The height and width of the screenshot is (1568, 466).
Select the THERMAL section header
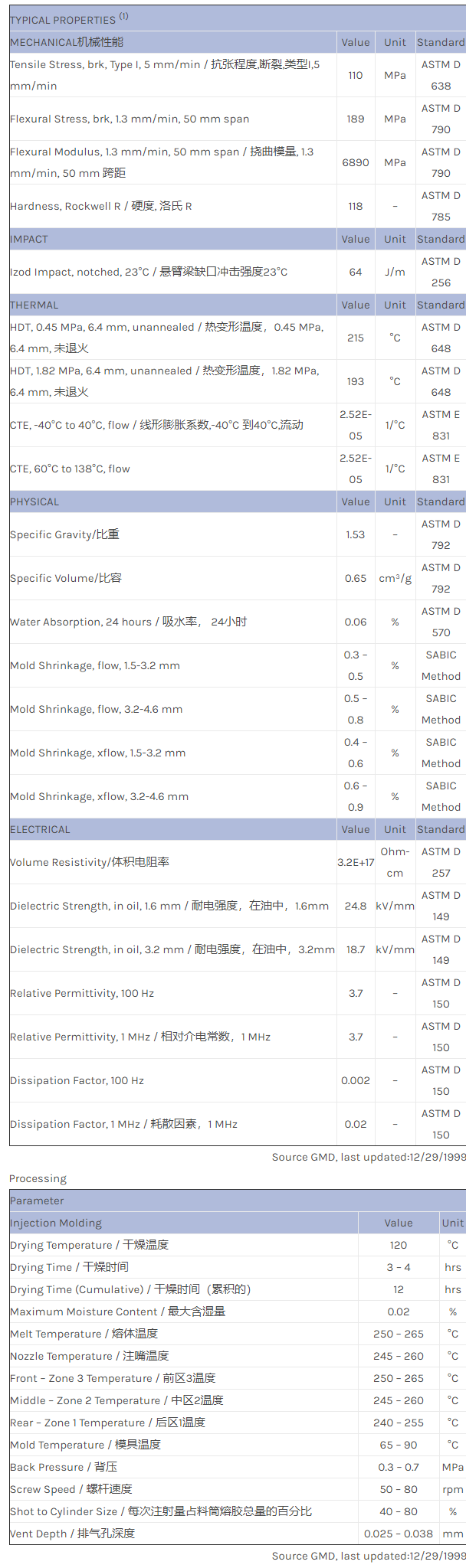tap(34, 305)
